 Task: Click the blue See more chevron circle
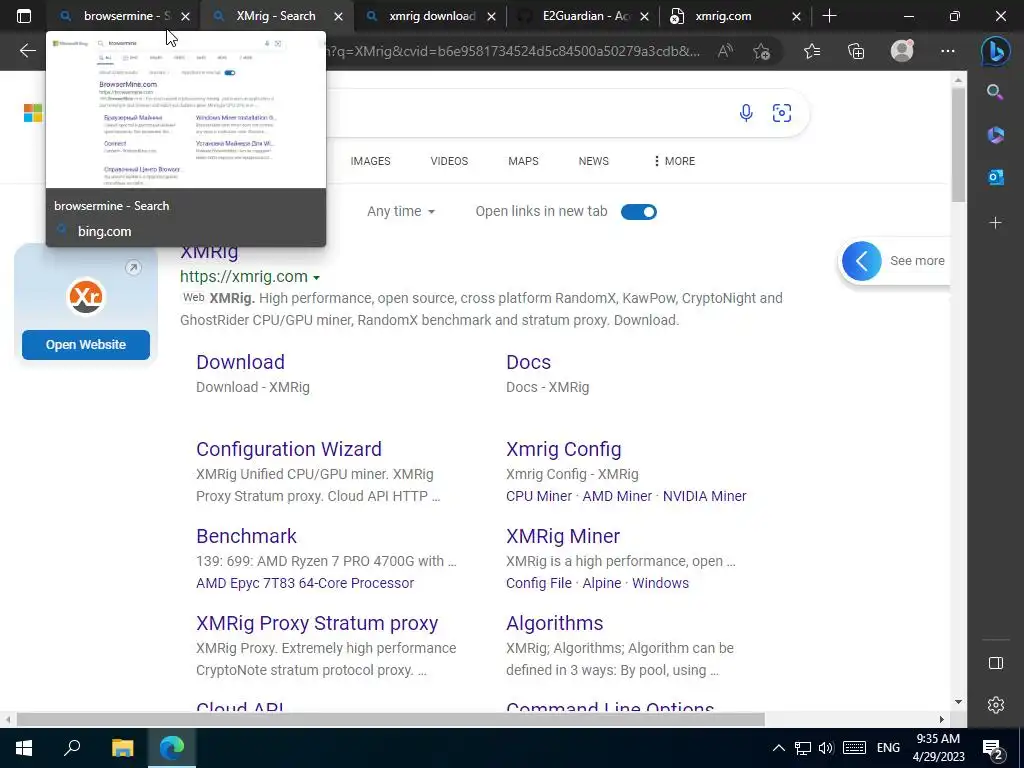[x=861, y=261]
